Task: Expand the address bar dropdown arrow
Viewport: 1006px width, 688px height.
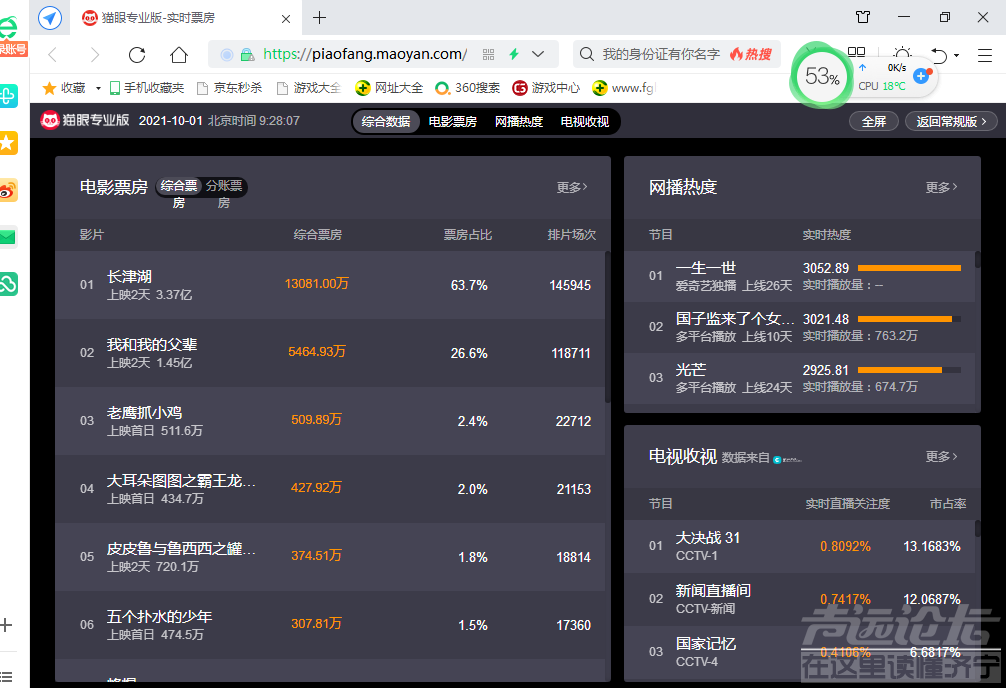Action: tap(538, 55)
